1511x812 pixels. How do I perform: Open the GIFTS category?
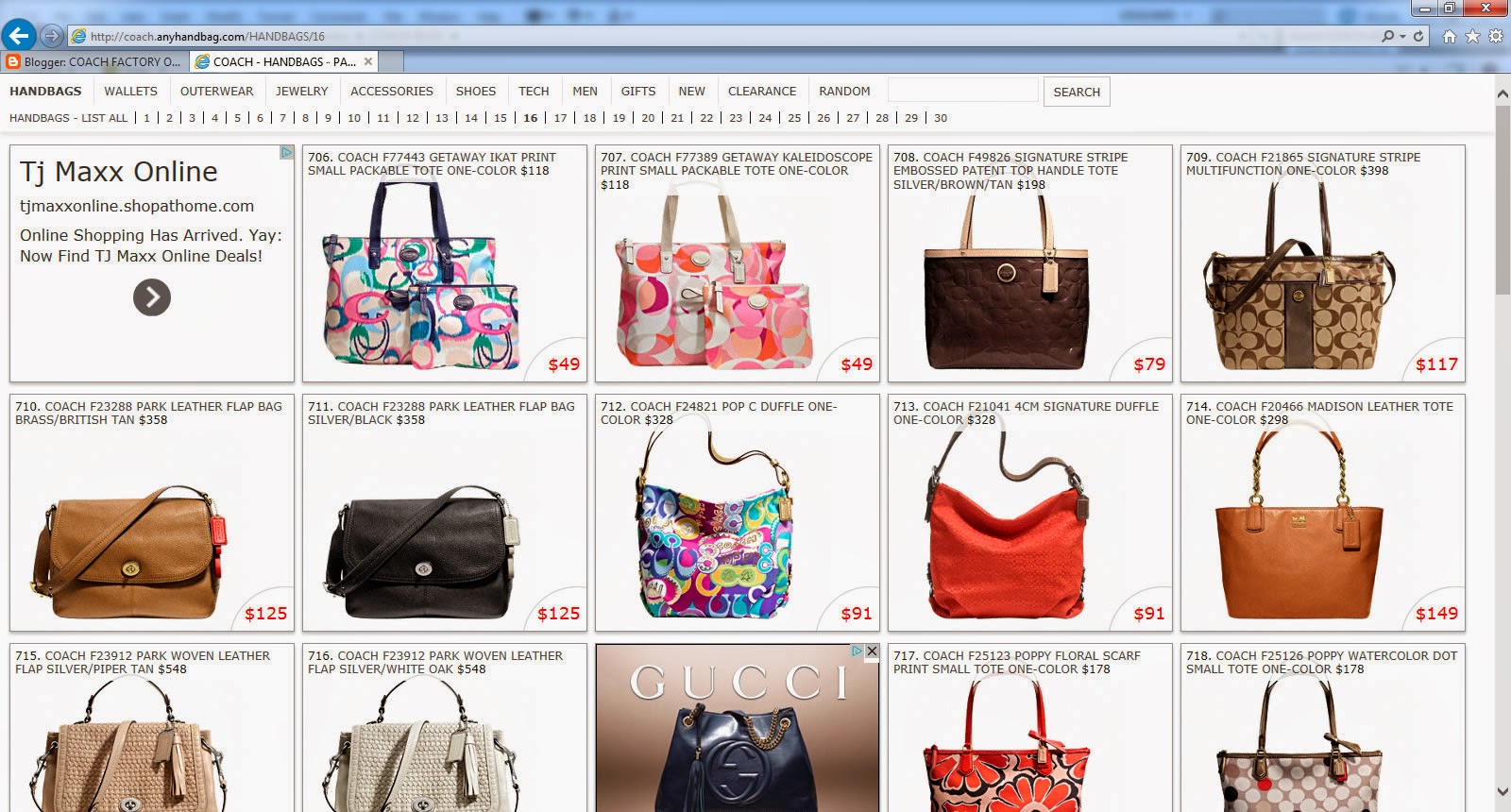click(637, 91)
